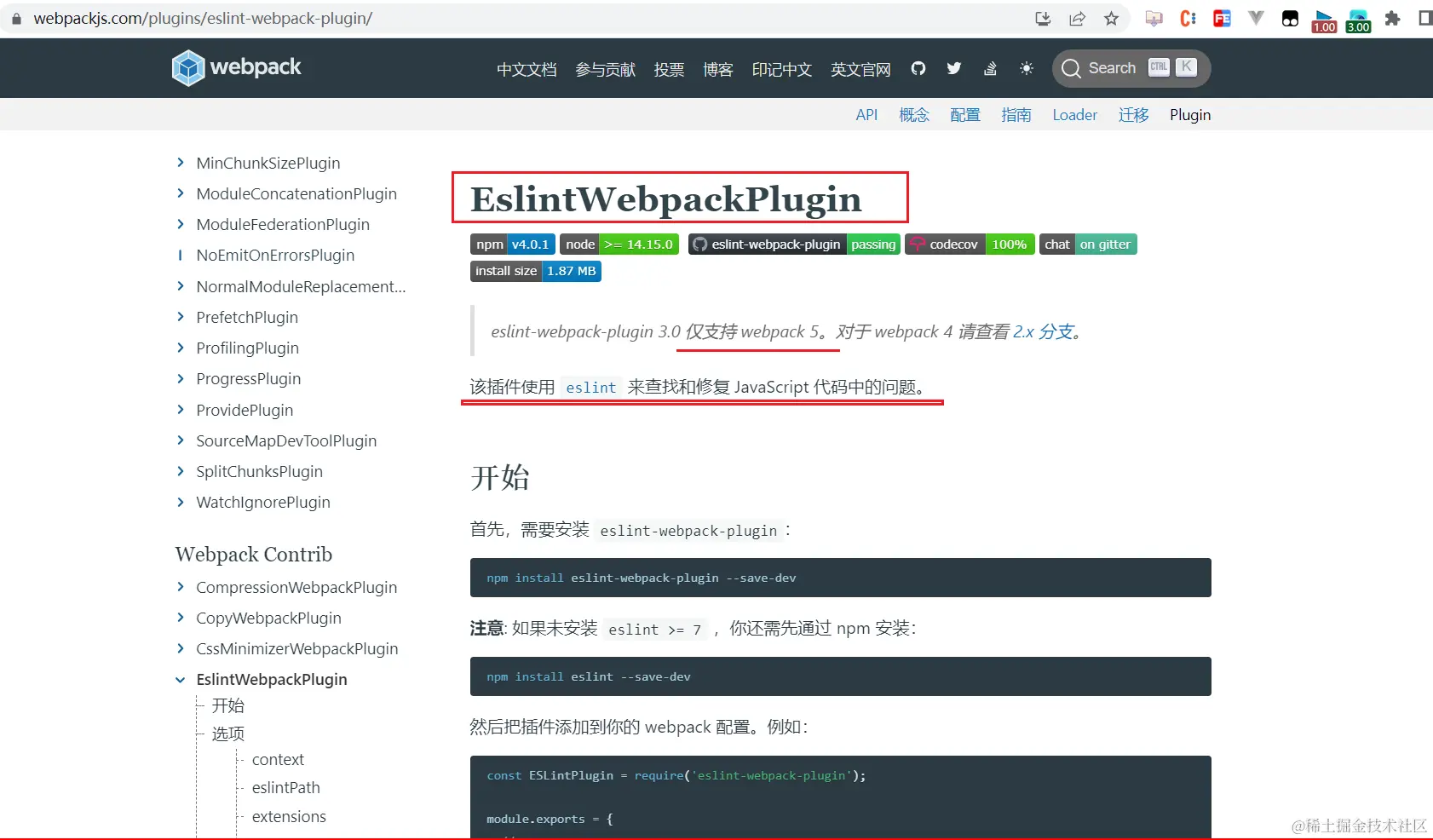Click the share page icon in address bar

tap(1077, 19)
